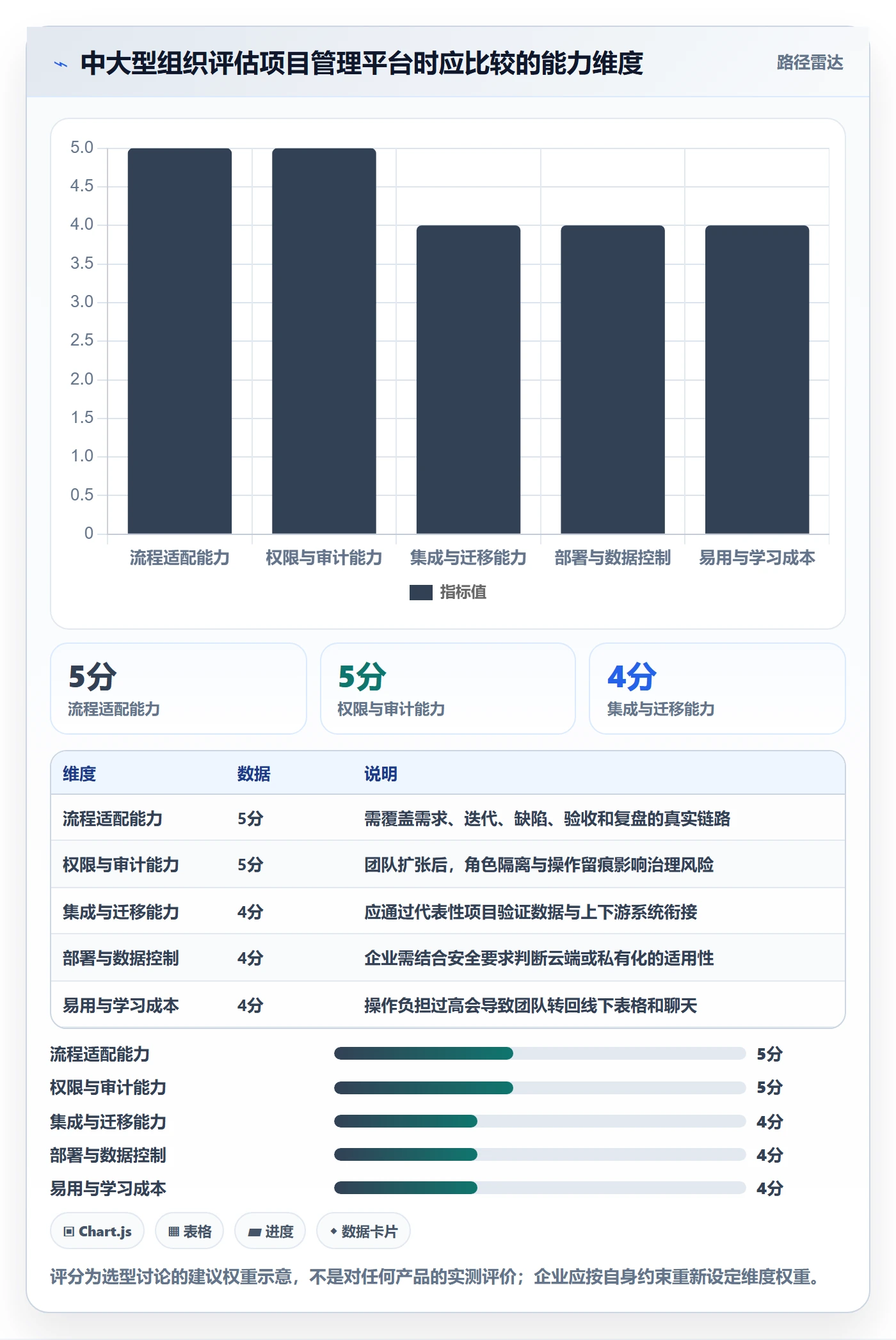Screen dimensions: 896x1340
Task: Click the 进度 tag chip
Action: [x=270, y=1231]
